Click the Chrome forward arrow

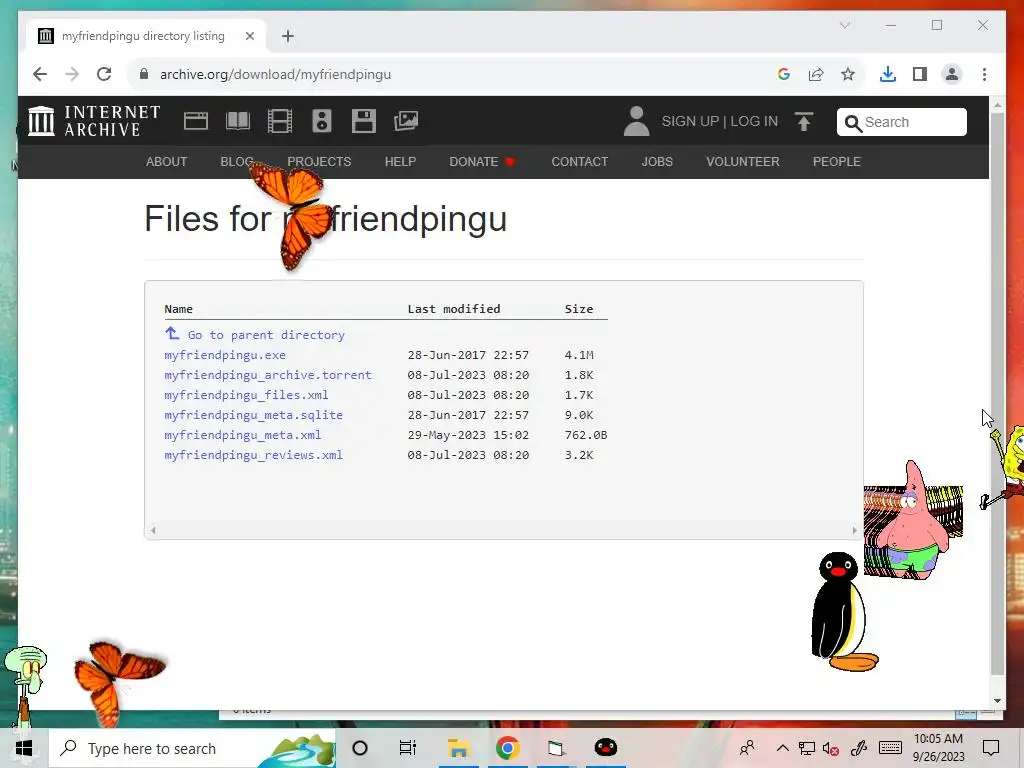pyautogui.click(x=72, y=74)
